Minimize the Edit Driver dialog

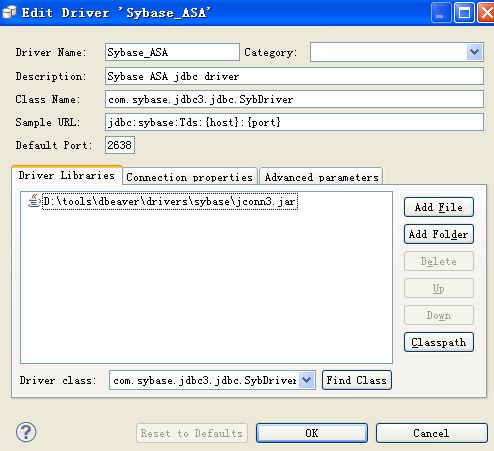pyautogui.click(x=441, y=13)
